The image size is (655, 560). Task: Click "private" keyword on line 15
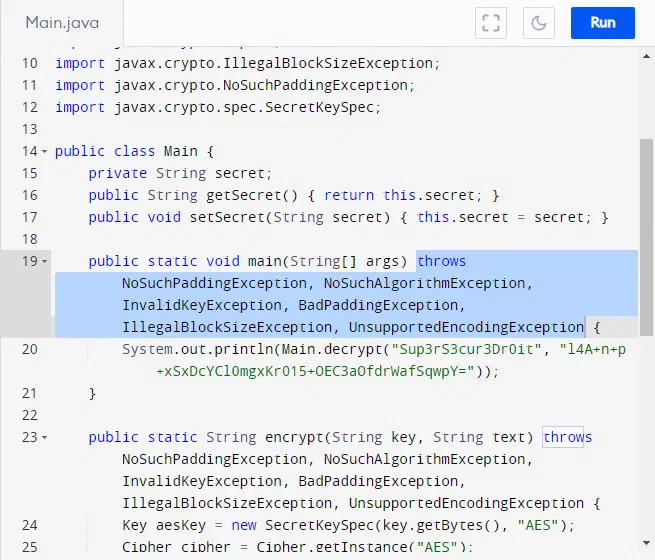point(118,173)
